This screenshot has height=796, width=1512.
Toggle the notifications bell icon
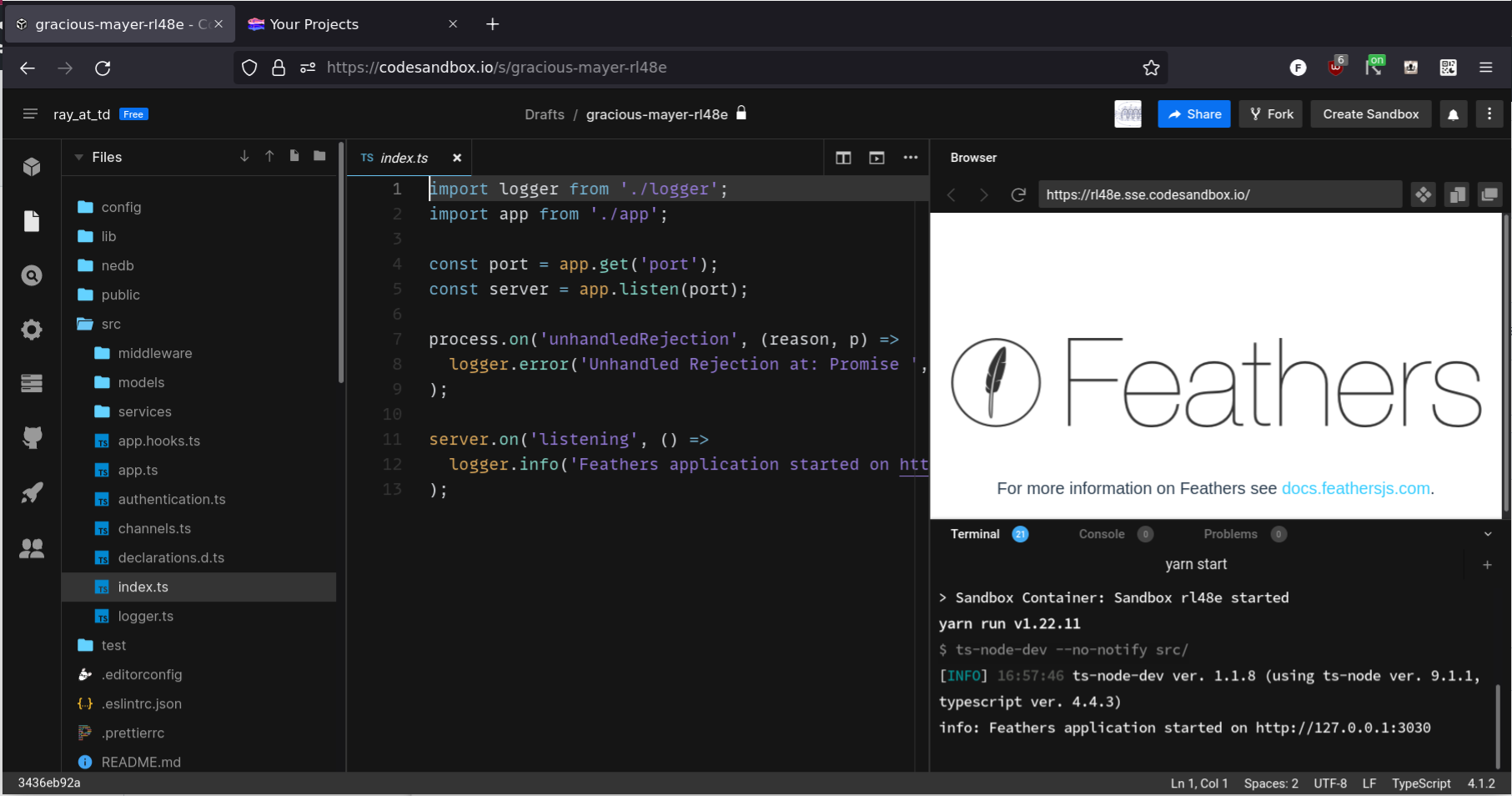pyautogui.click(x=1454, y=113)
